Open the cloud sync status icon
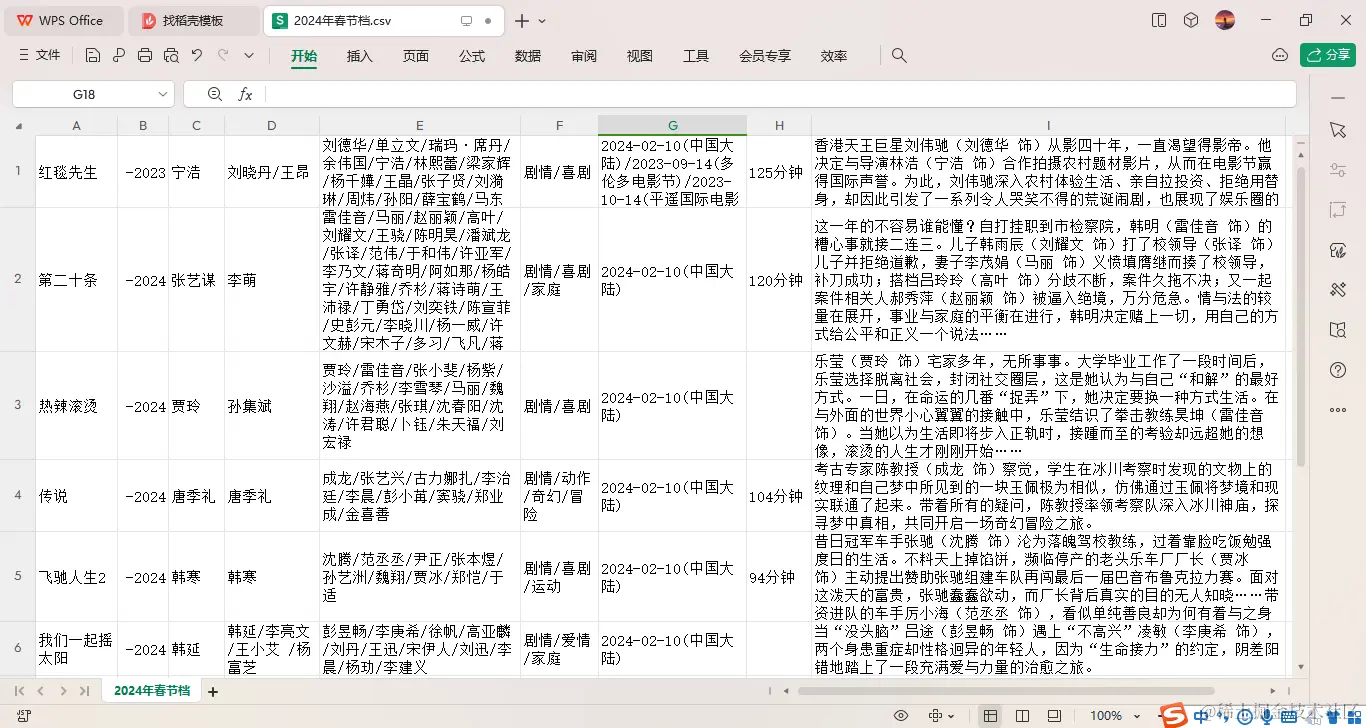The width and height of the screenshot is (1366, 728). 1280,55
